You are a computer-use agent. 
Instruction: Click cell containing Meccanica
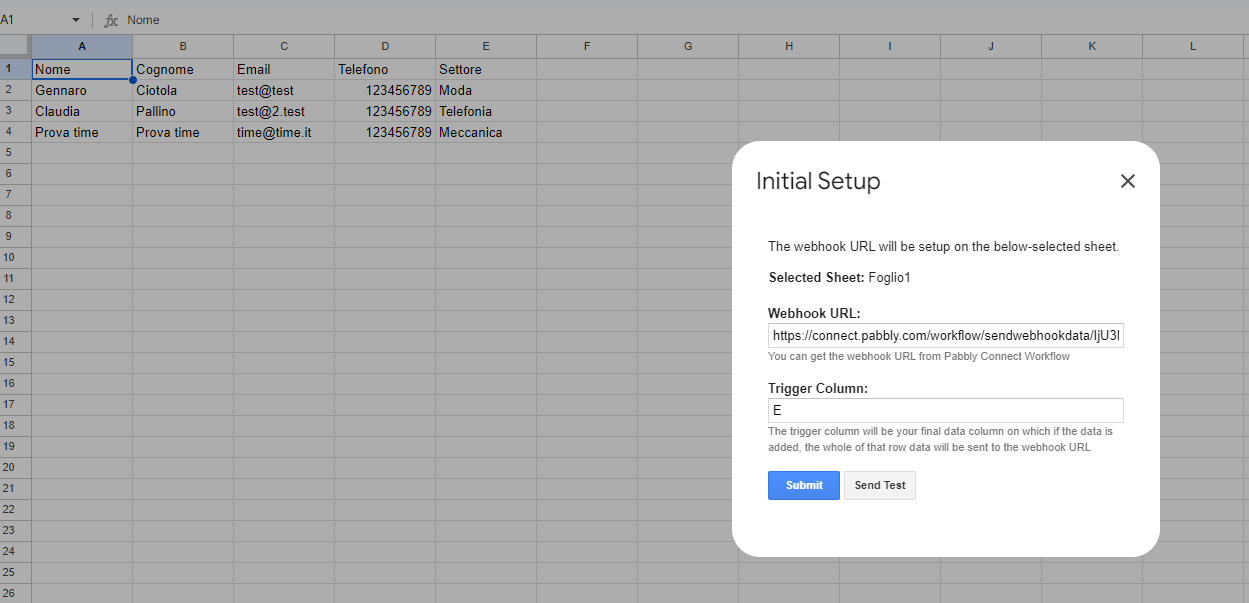(x=486, y=132)
